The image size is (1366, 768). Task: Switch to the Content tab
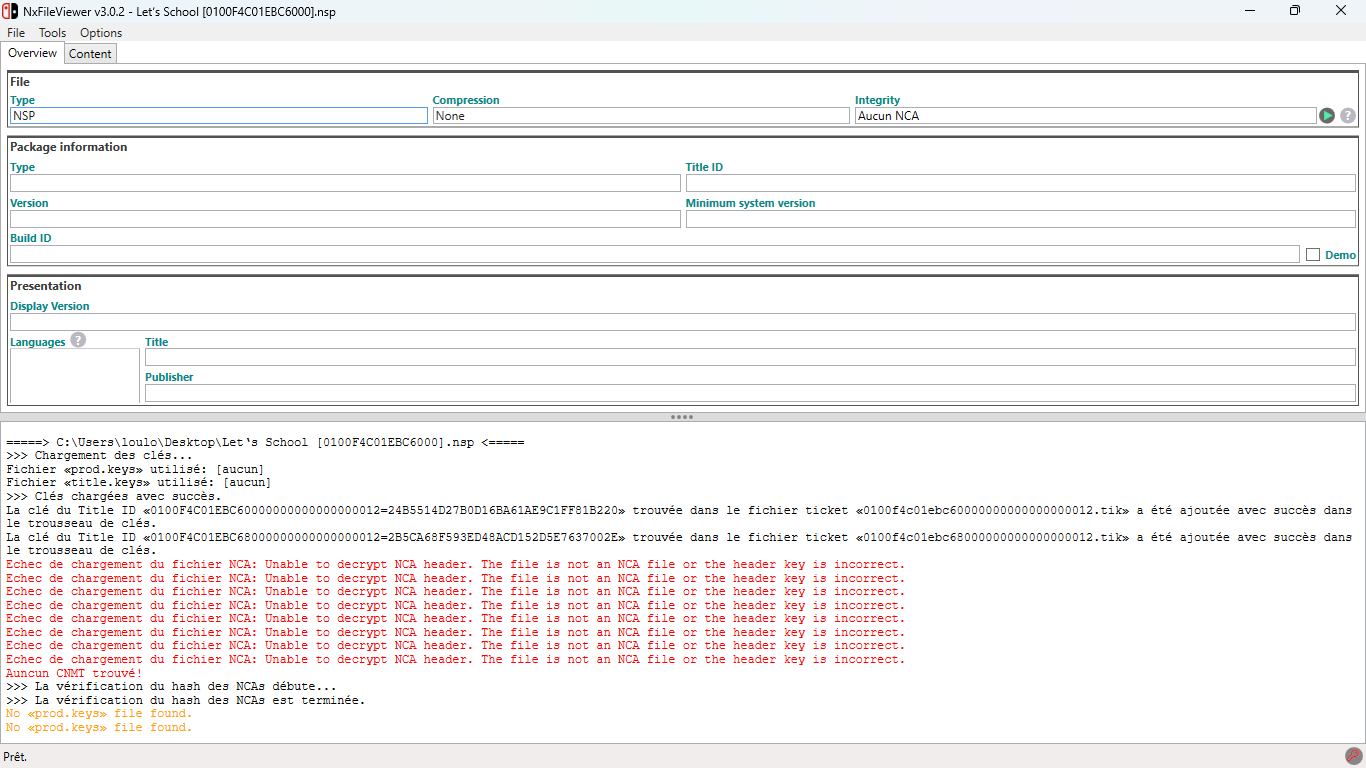(90, 54)
